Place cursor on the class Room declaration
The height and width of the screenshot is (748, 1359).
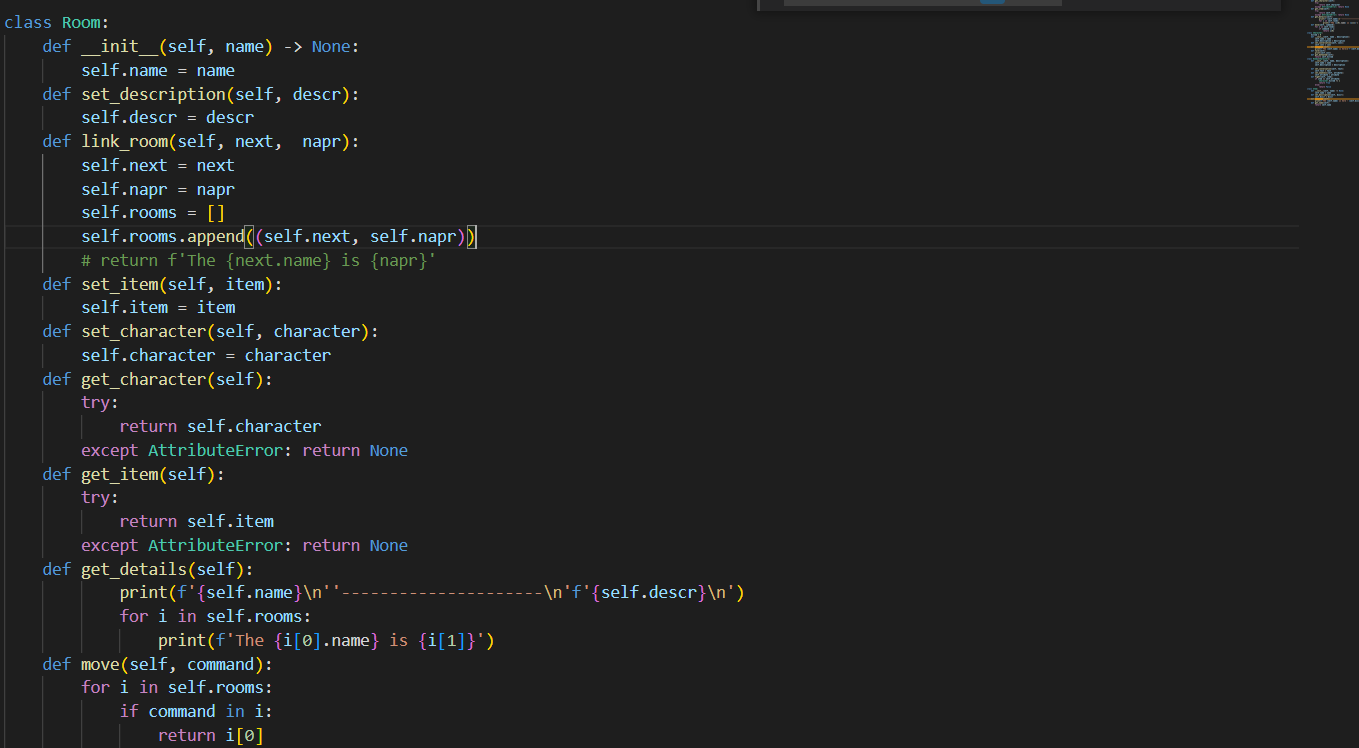[55, 22]
